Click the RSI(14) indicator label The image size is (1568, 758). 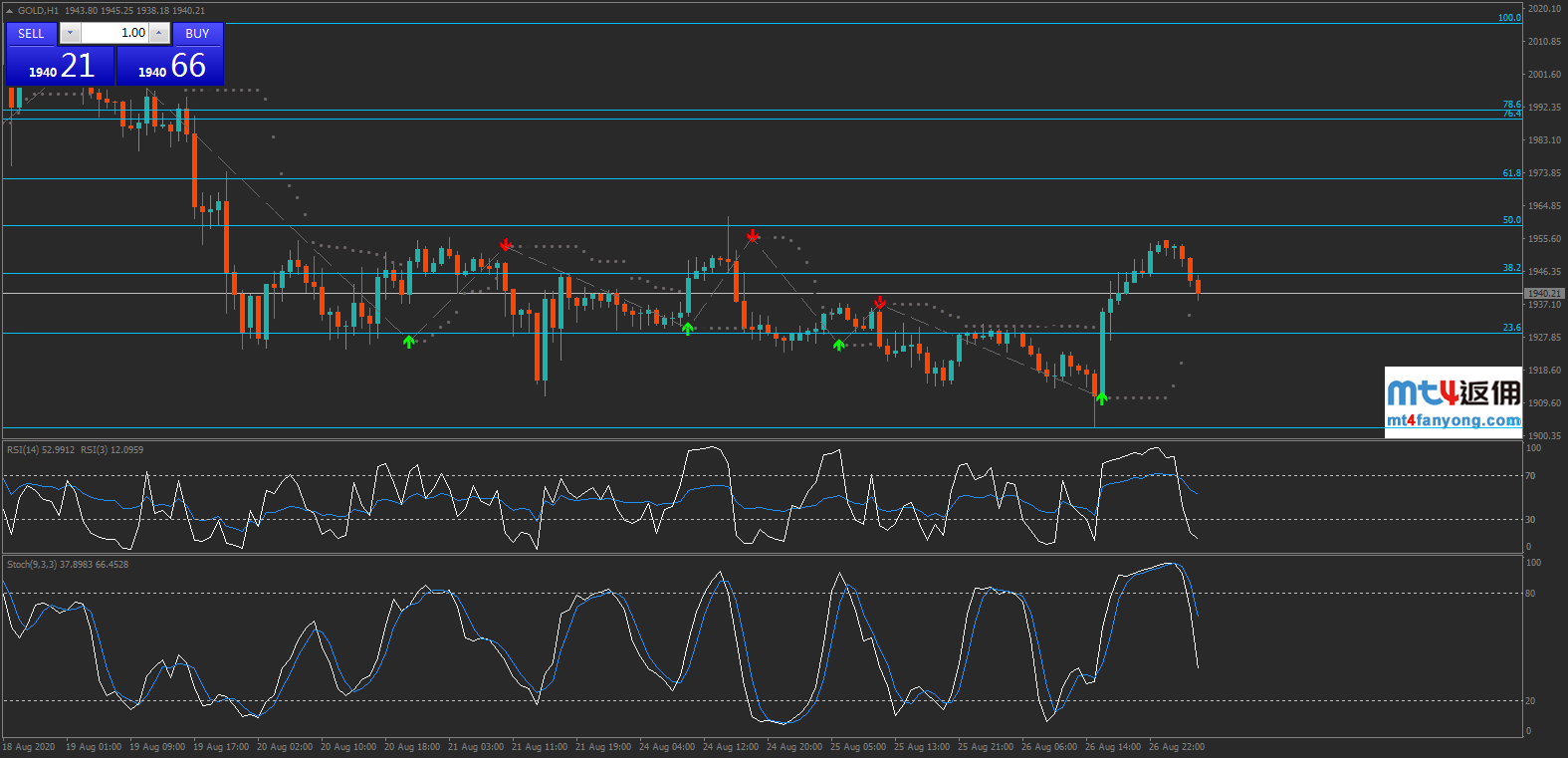point(40,450)
